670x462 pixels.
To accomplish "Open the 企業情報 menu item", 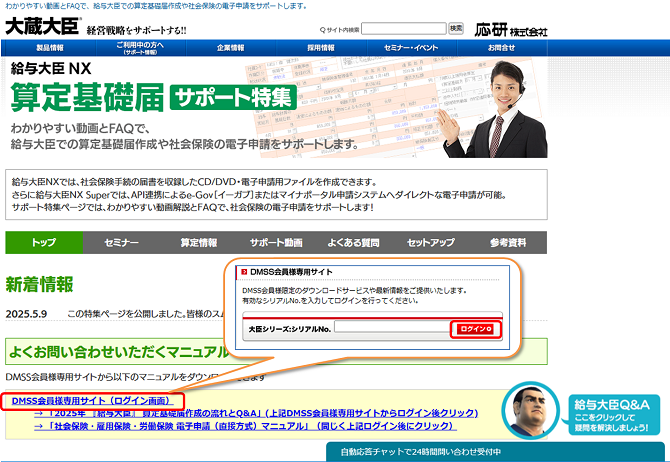I will coord(231,48).
